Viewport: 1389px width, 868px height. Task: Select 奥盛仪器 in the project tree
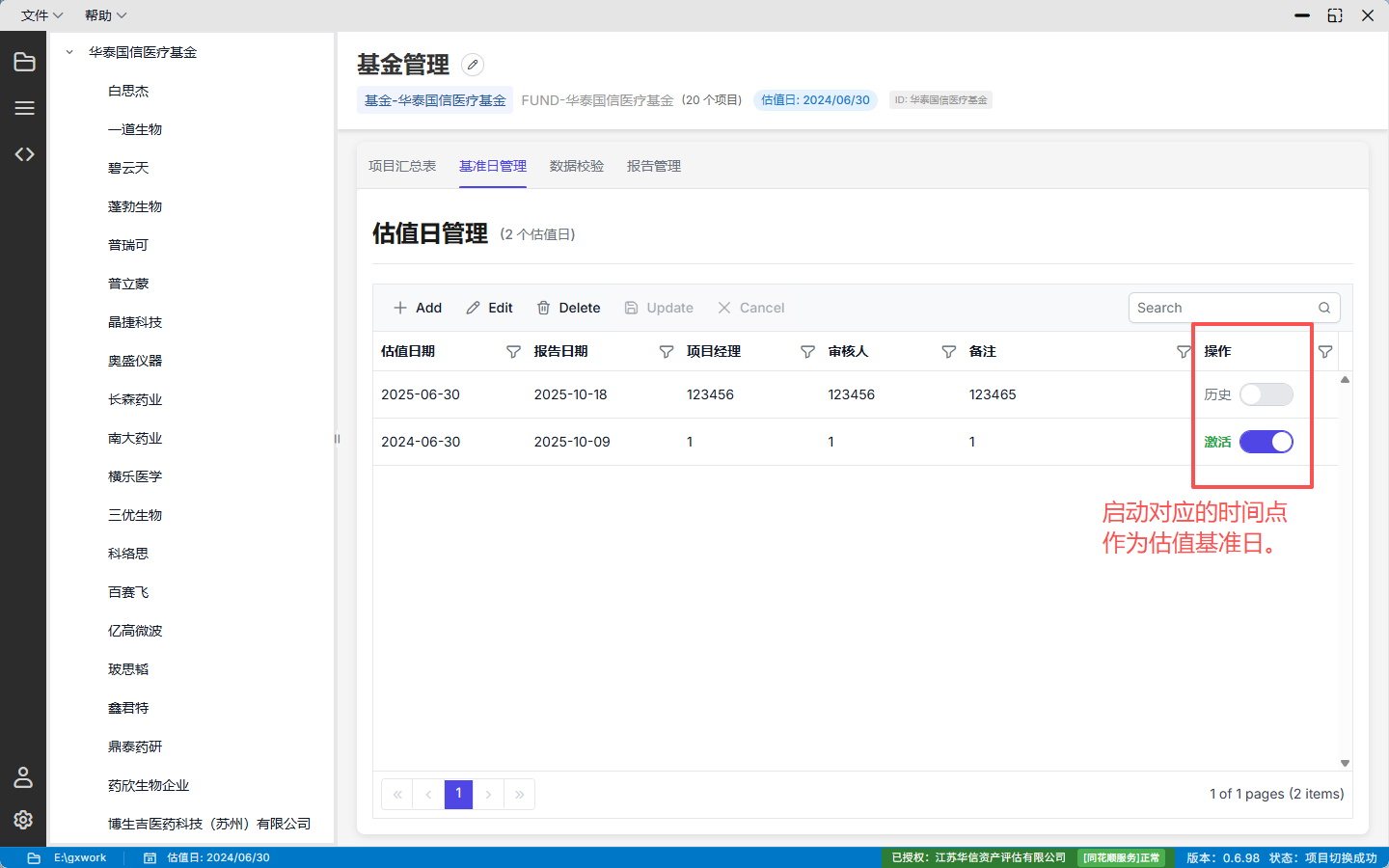[135, 361]
